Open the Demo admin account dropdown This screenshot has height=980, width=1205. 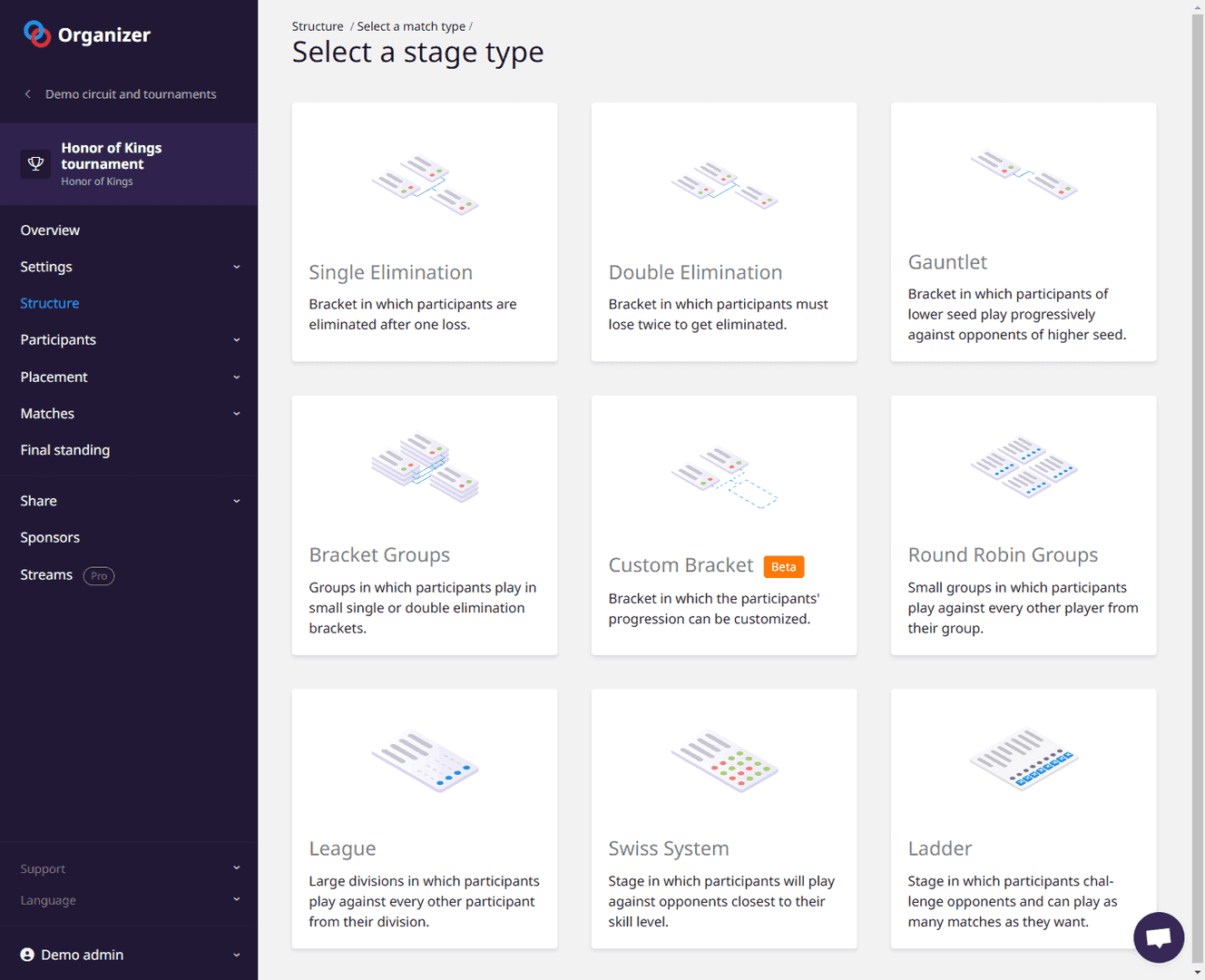click(x=129, y=955)
